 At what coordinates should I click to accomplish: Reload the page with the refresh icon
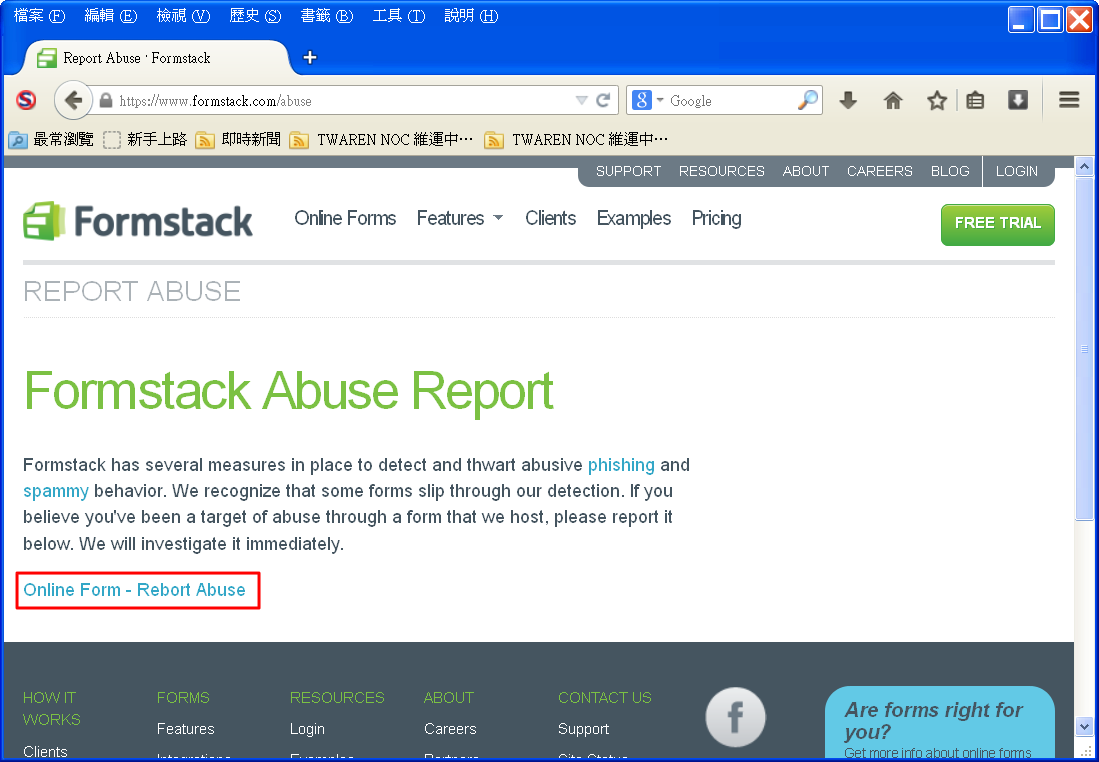click(x=603, y=100)
